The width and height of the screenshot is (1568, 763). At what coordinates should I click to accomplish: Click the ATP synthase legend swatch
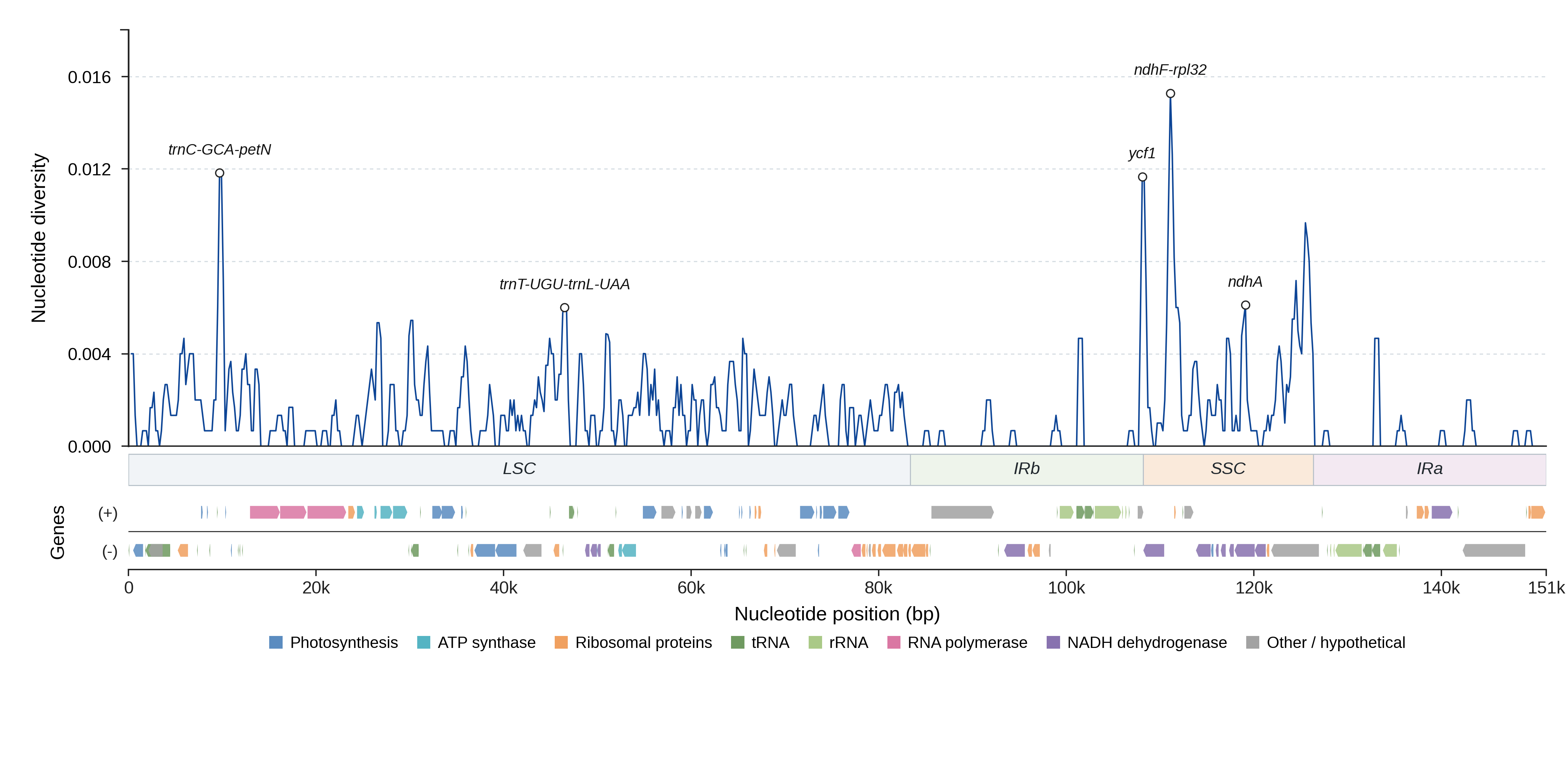pyautogui.click(x=424, y=642)
